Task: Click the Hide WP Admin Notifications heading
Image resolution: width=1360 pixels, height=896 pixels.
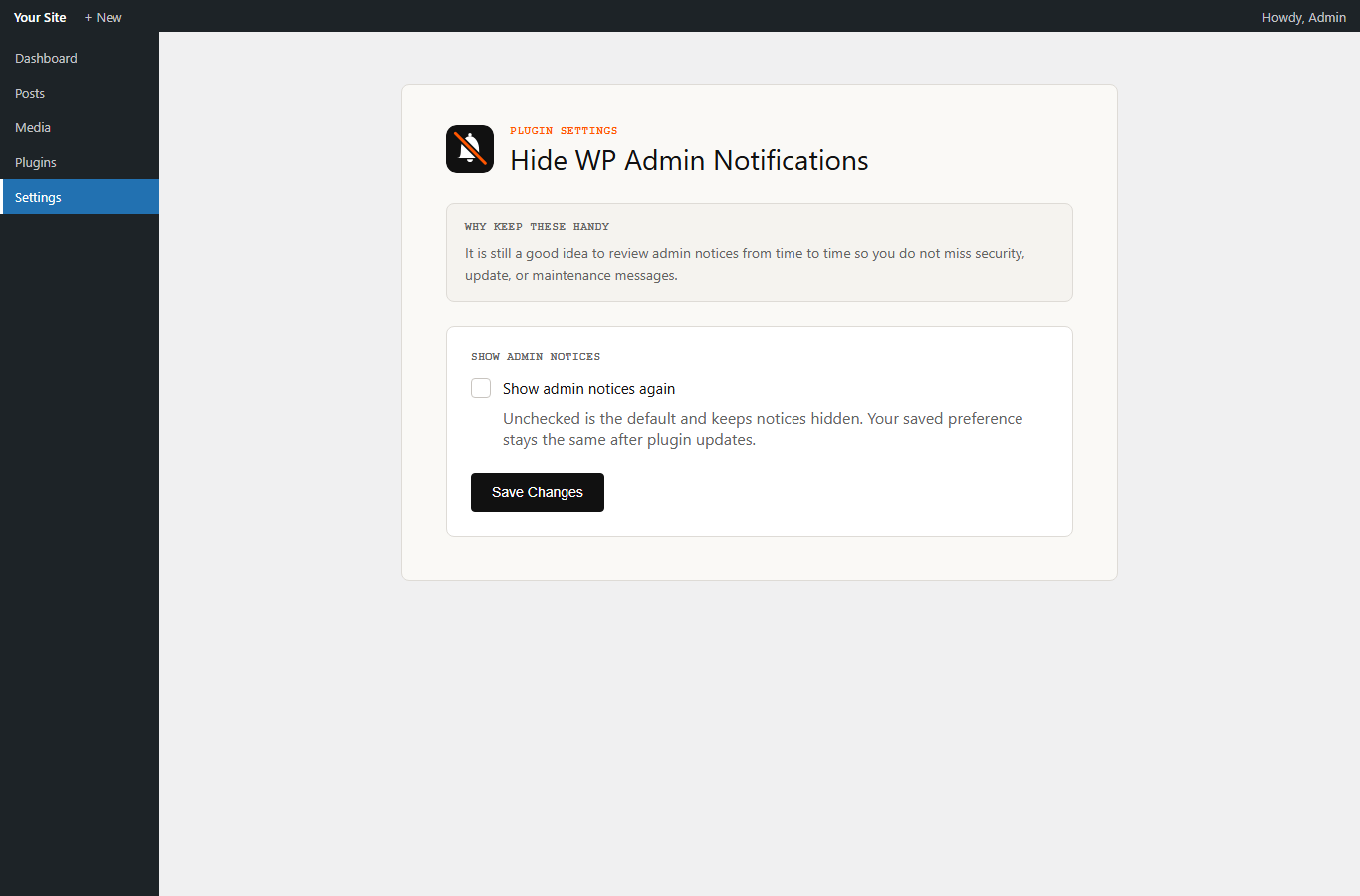Action: [689, 160]
